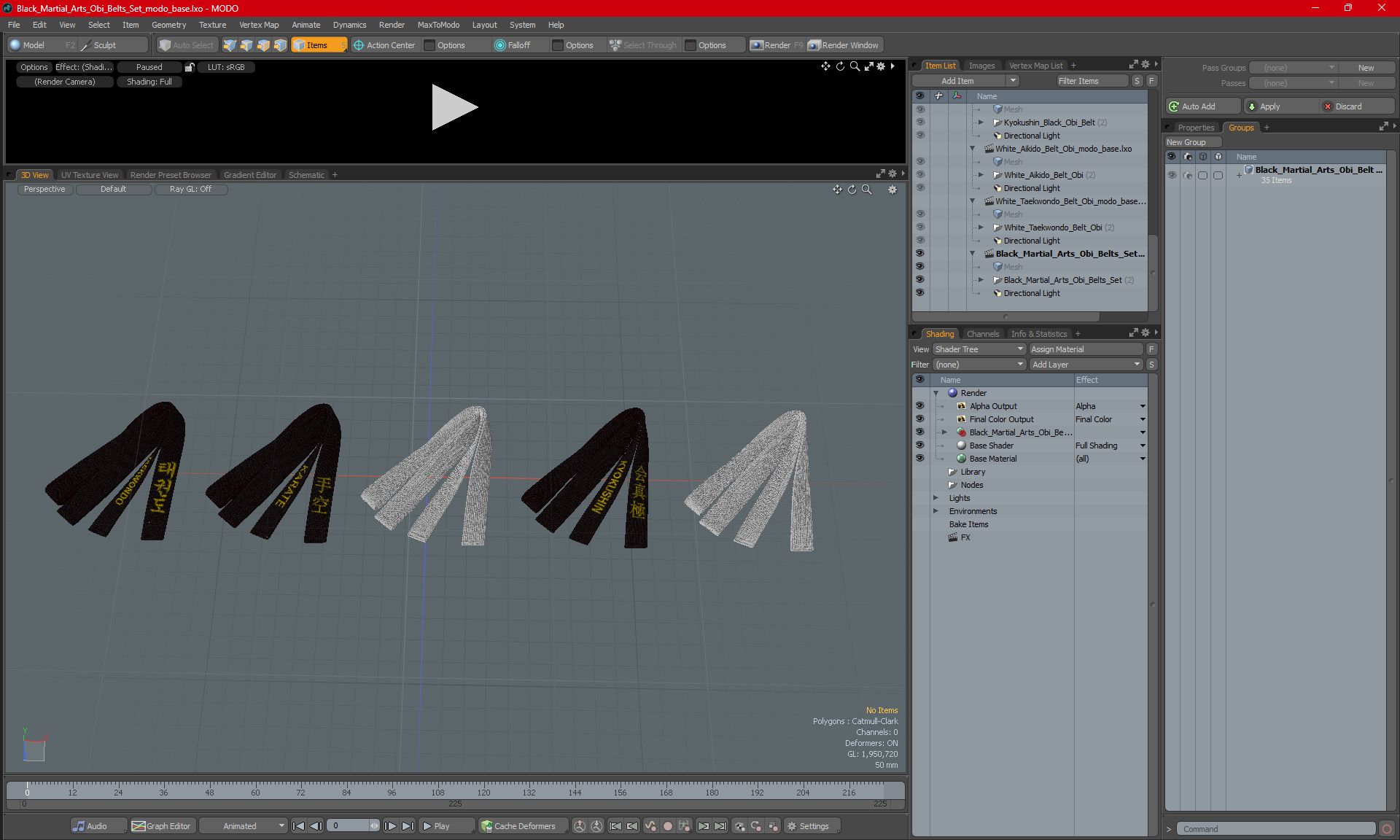Click timeline ruler at frame 108

pyautogui.click(x=437, y=792)
